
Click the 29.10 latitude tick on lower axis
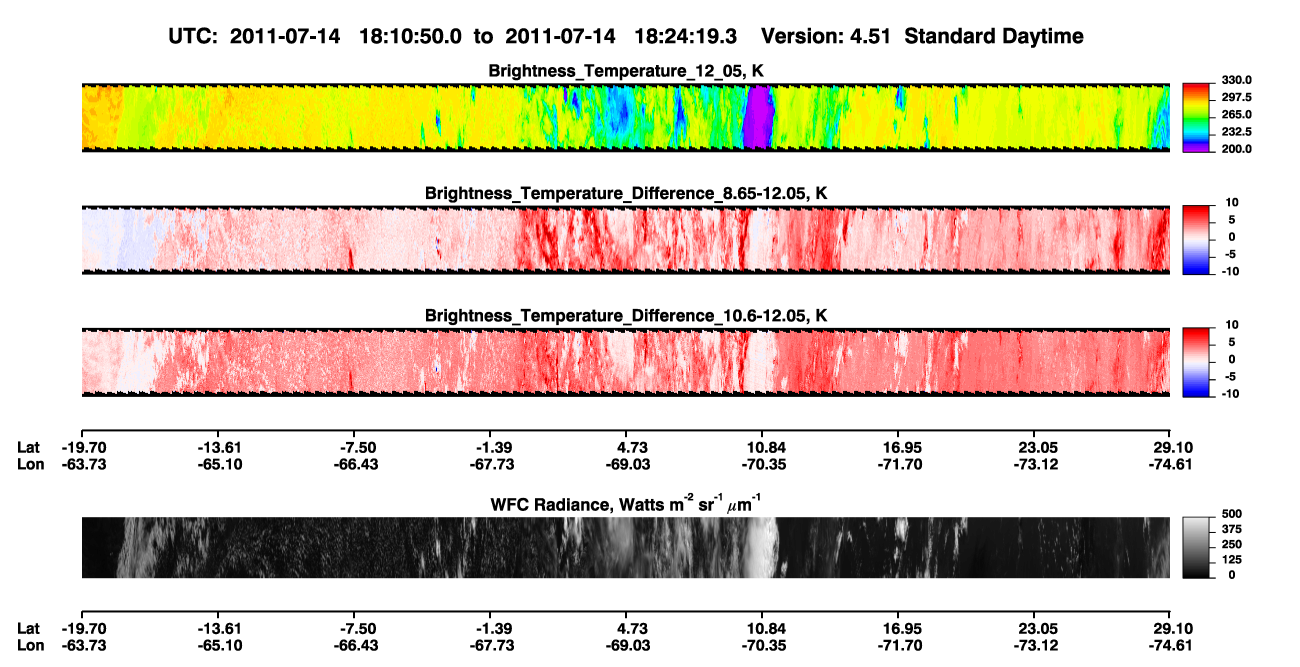coord(1170,628)
